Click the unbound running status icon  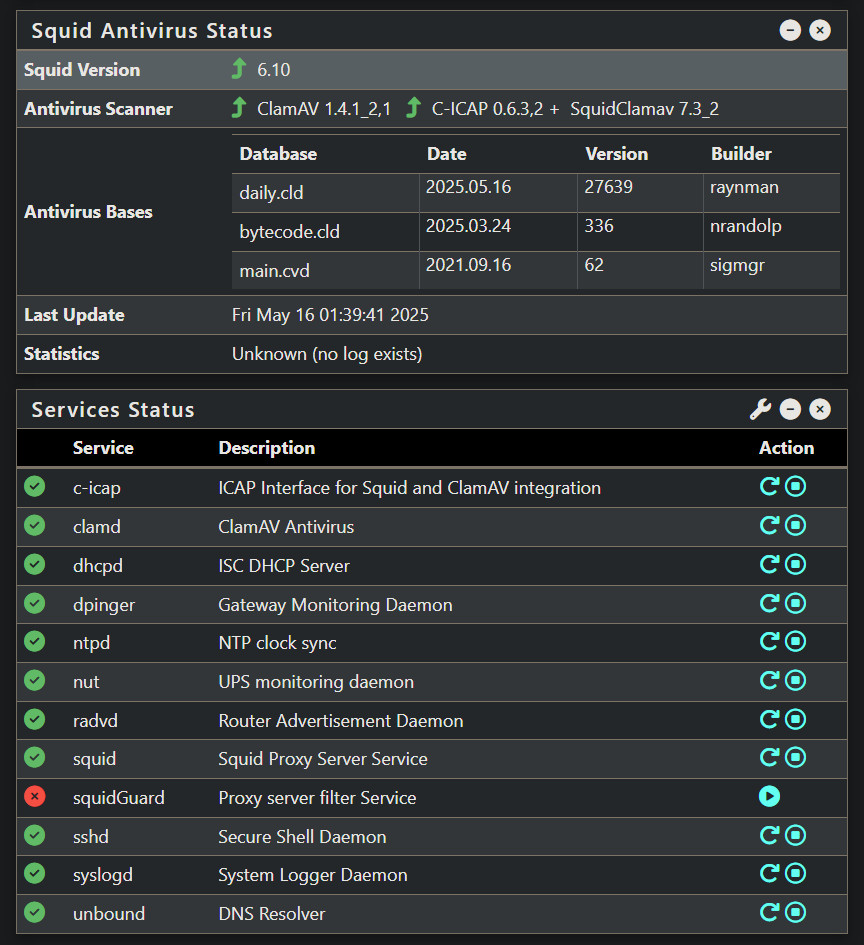(x=35, y=912)
